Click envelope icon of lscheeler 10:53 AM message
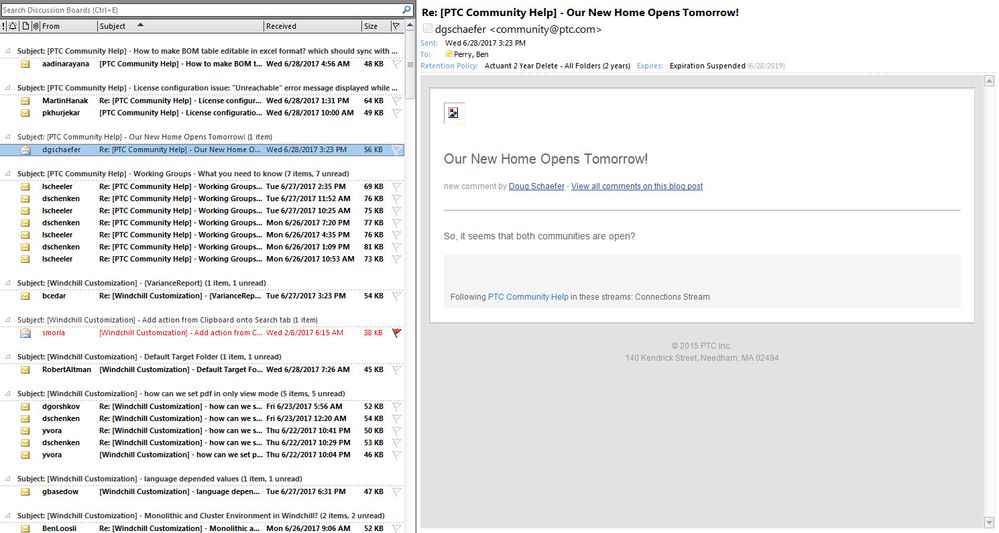This screenshot has height=533, width=999. pyautogui.click(x=25, y=259)
